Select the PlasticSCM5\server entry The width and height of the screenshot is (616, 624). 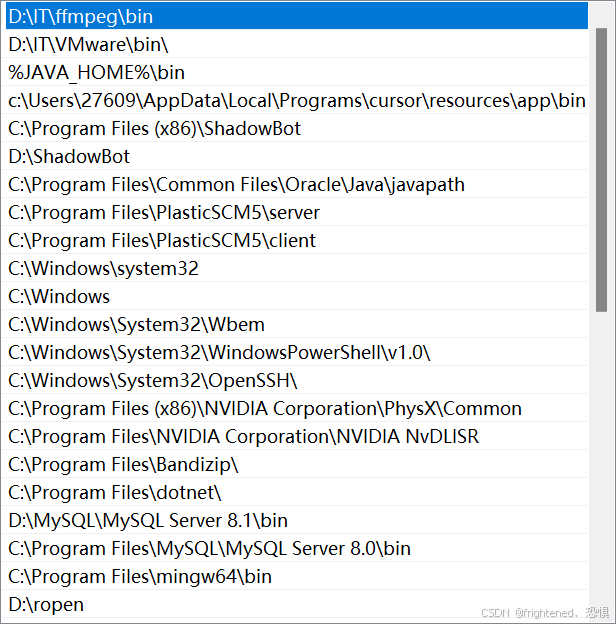point(296,212)
